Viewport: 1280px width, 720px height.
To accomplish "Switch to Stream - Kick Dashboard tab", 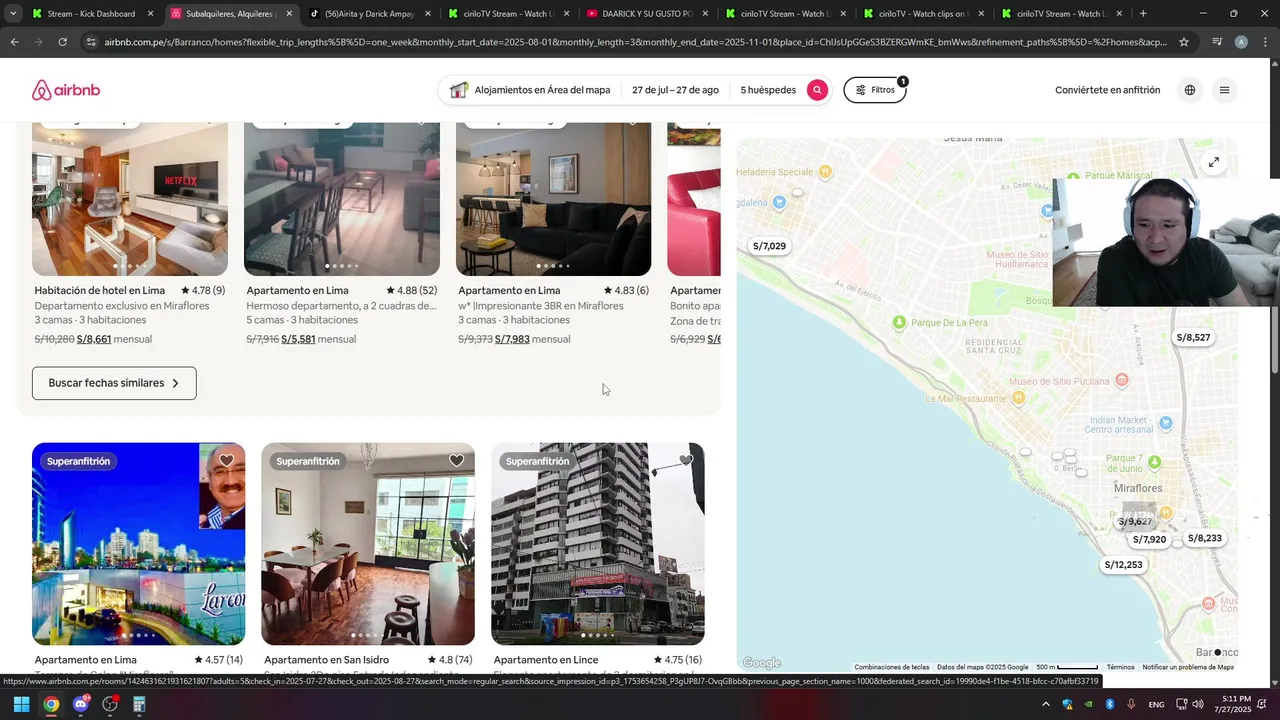I will point(91,14).
